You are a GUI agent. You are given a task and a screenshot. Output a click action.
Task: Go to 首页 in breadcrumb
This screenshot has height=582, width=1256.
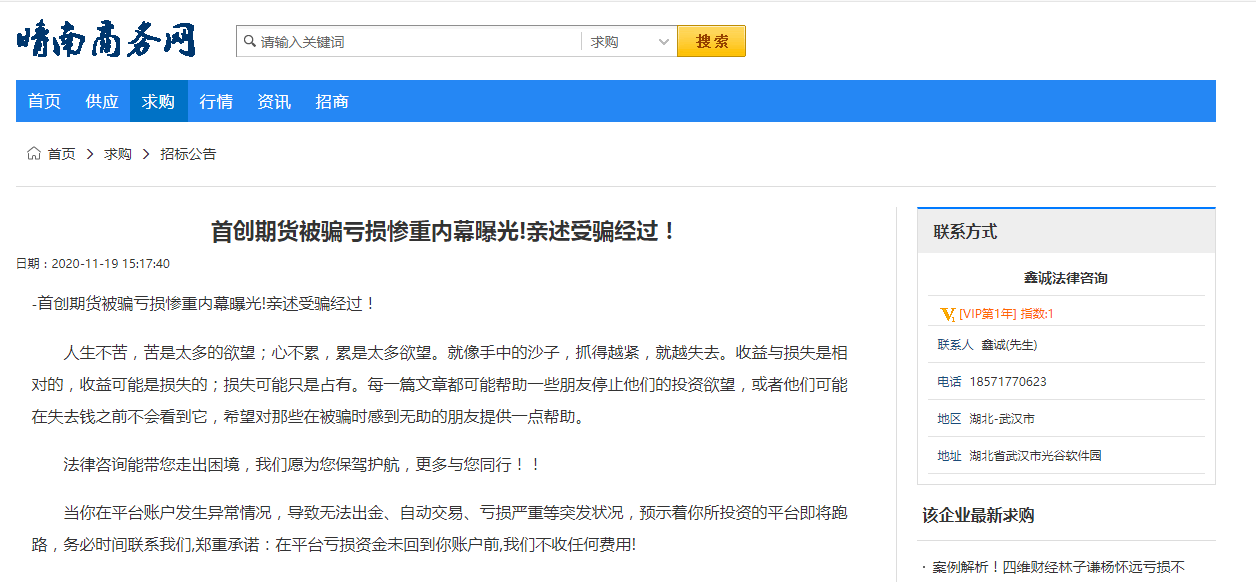click(62, 154)
